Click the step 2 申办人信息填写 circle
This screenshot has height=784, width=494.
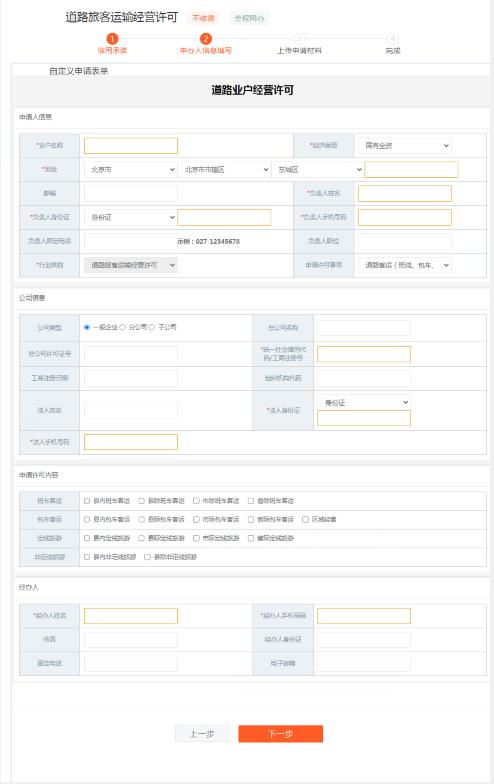(206, 39)
